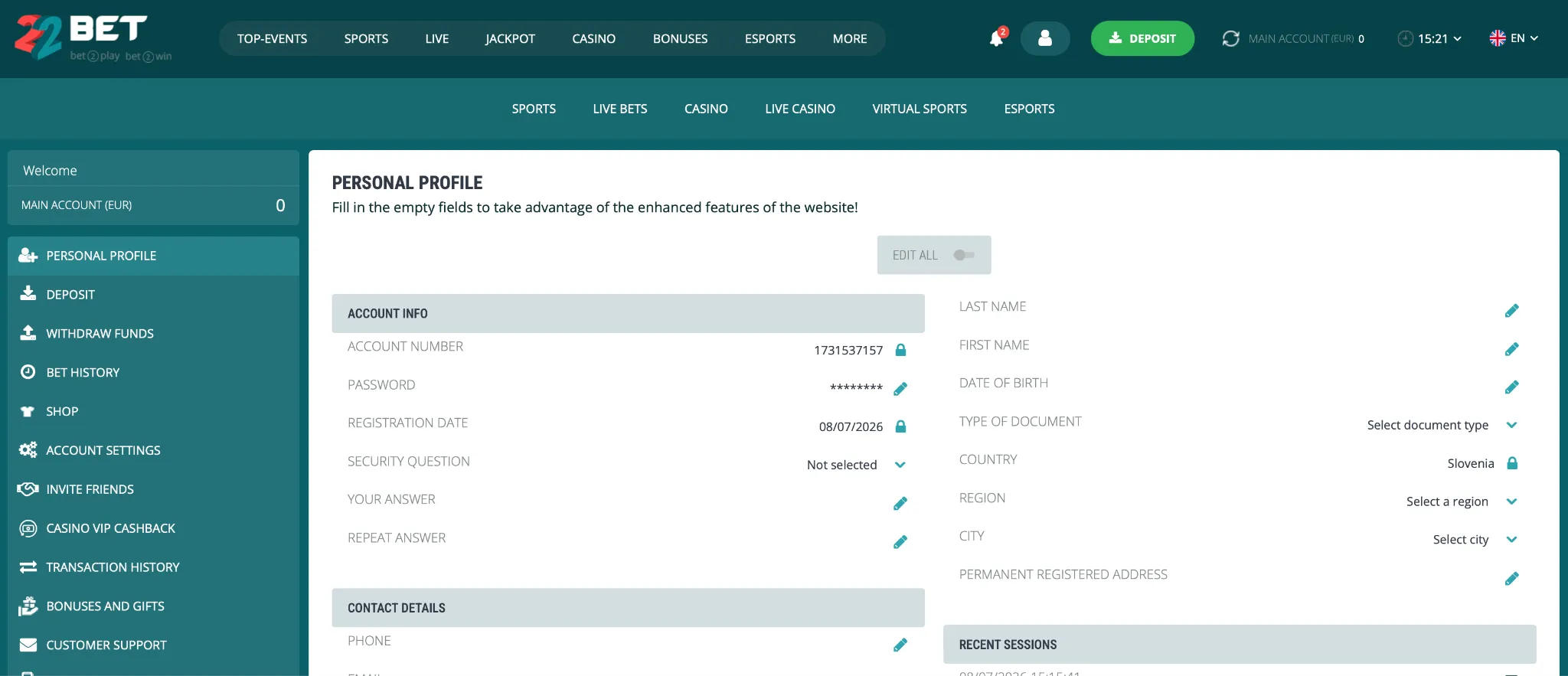
Task: Open LIVE in top navigation
Action: pyautogui.click(x=437, y=38)
